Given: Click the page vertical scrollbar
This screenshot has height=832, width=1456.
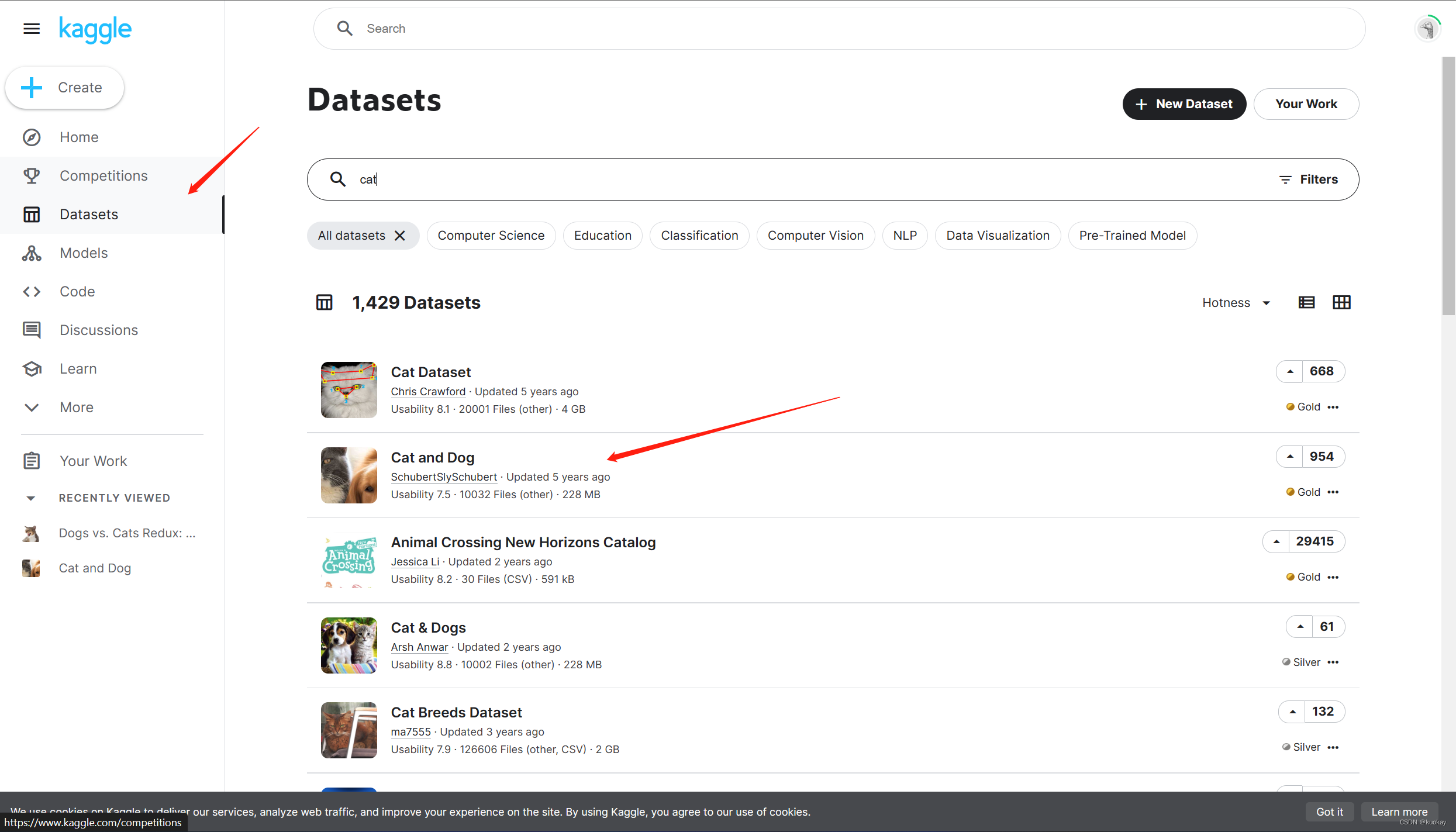Looking at the screenshot, I should (x=1448, y=186).
